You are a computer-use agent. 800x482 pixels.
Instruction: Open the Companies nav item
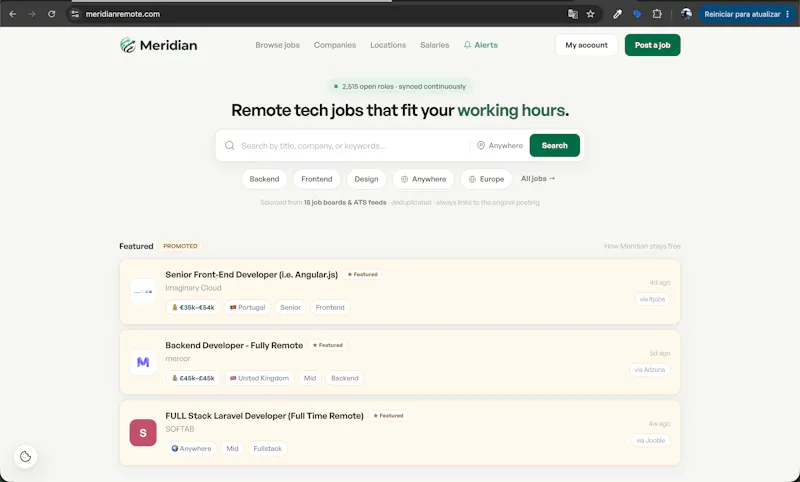tap(335, 45)
